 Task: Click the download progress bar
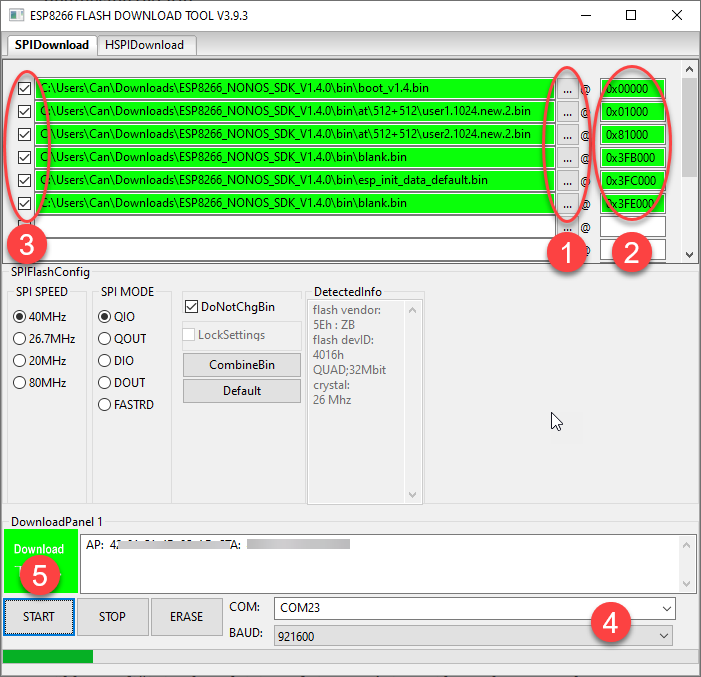tap(349, 656)
